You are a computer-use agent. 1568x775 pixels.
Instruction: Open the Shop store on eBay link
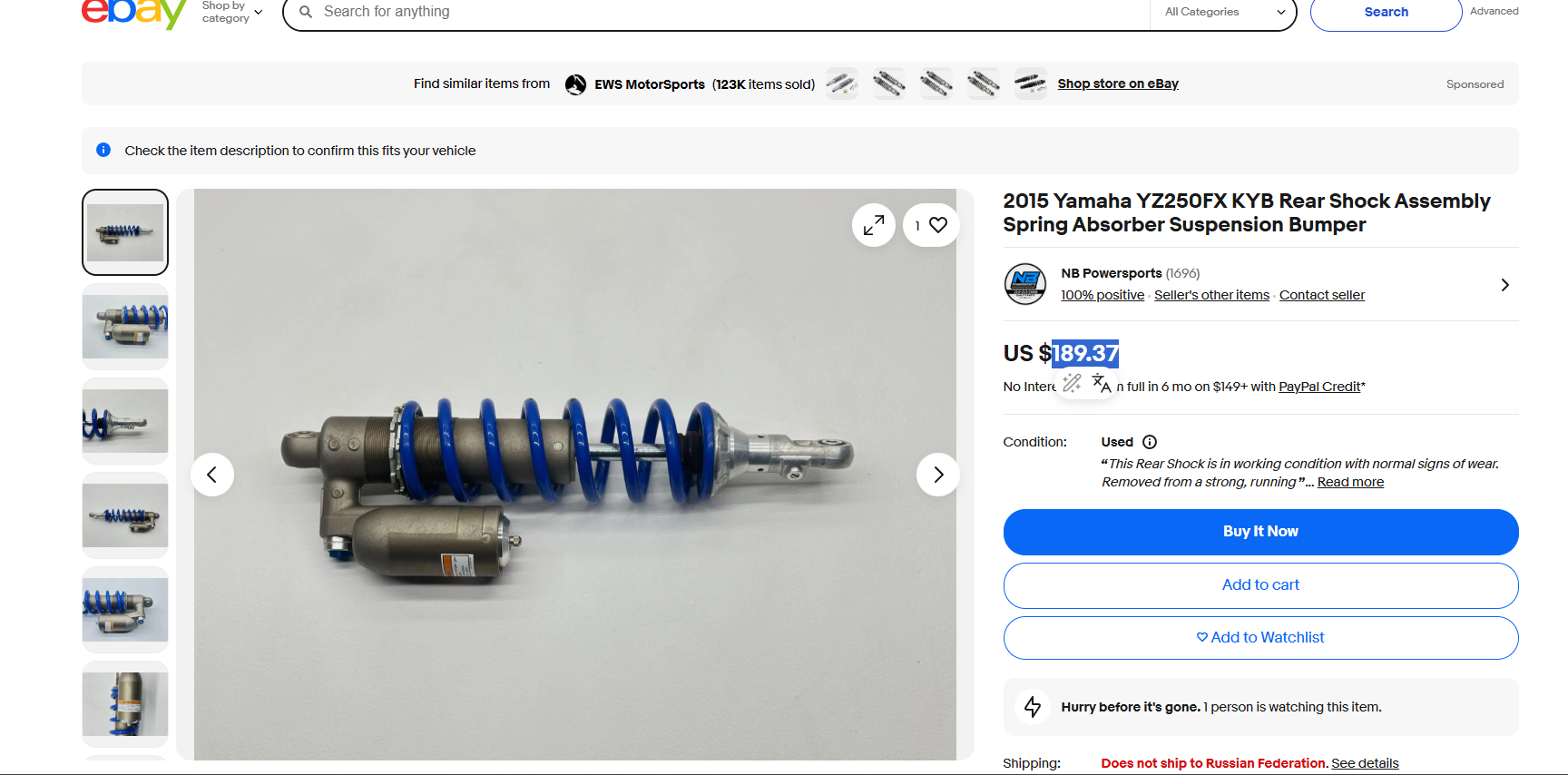(1118, 83)
